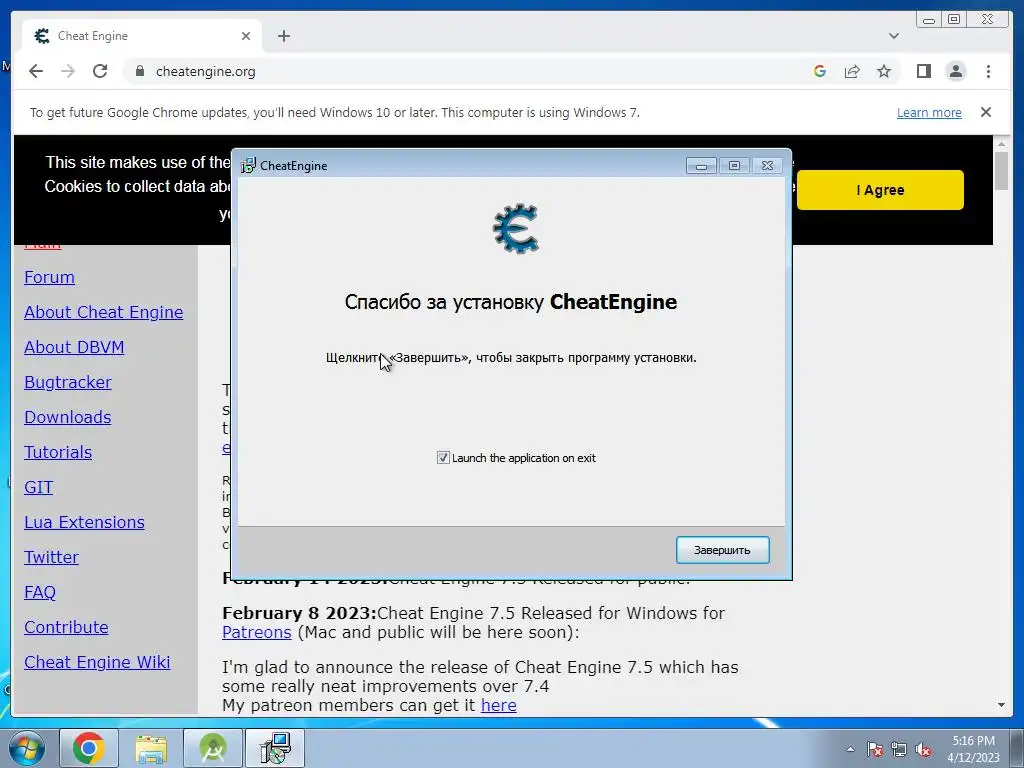Open the Learn more link
Screen dimensions: 1024x768
tap(929, 112)
